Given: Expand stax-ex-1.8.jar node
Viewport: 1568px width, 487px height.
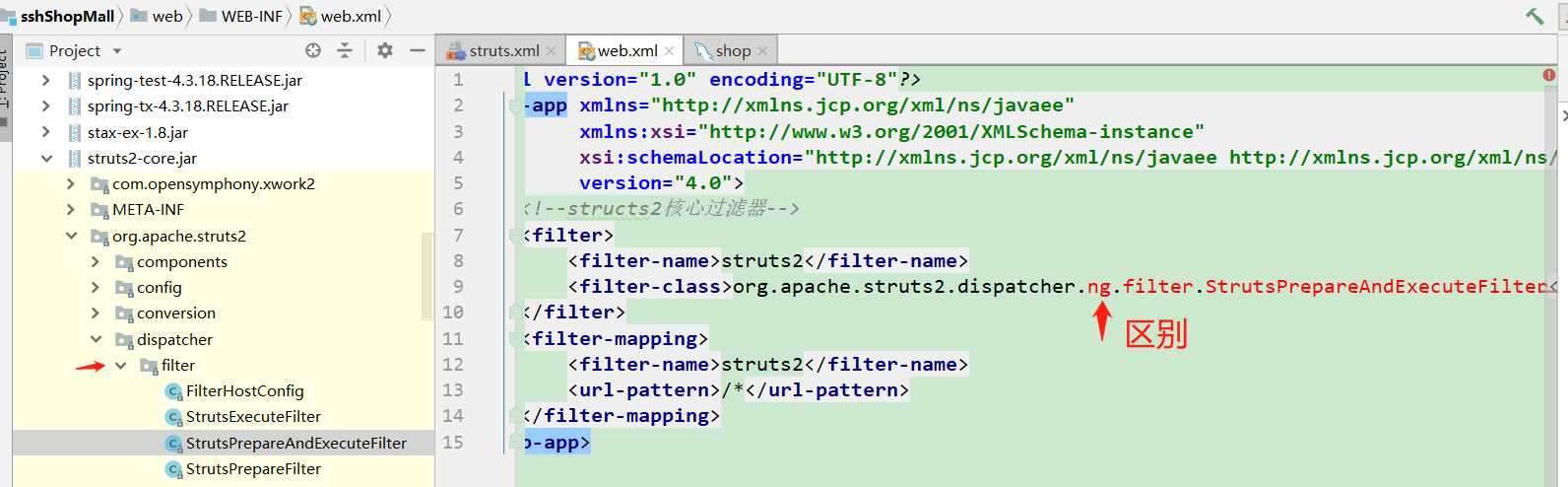Looking at the screenshot, I should coord(45,132).
